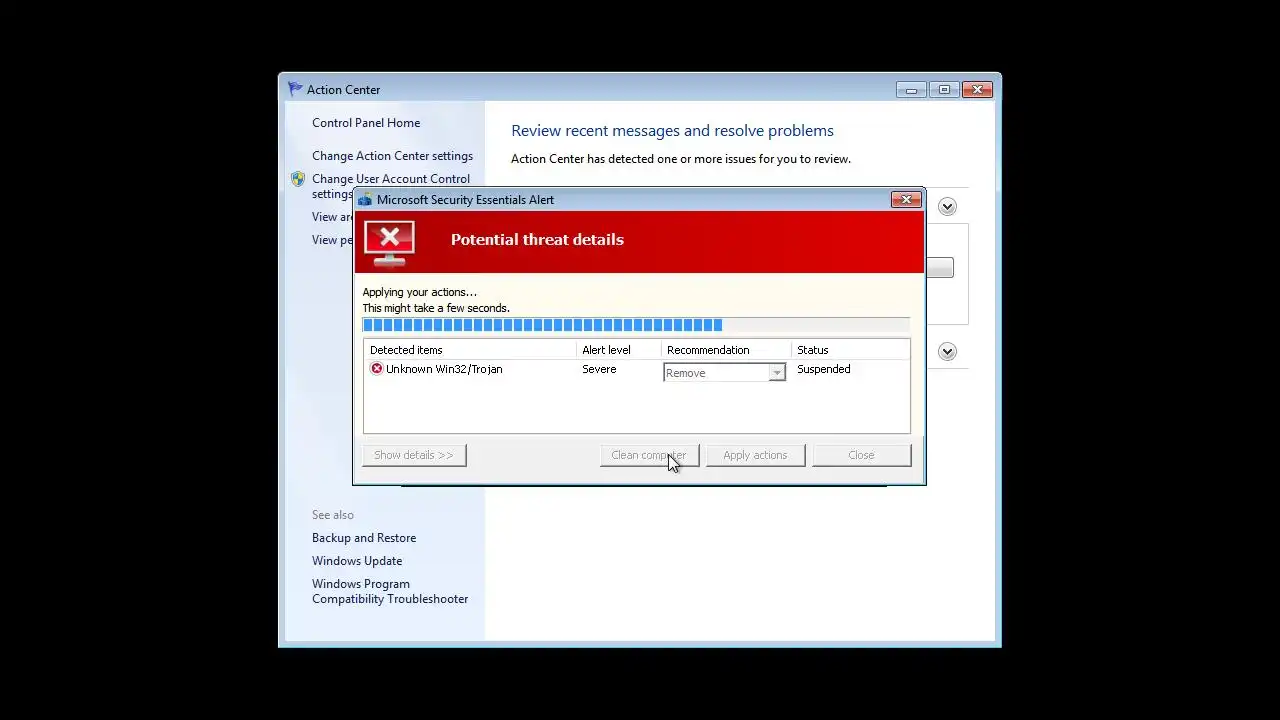Open Windows Program Compatibility Troubleshooter link

pyautogui.click(x=390, y=591)
